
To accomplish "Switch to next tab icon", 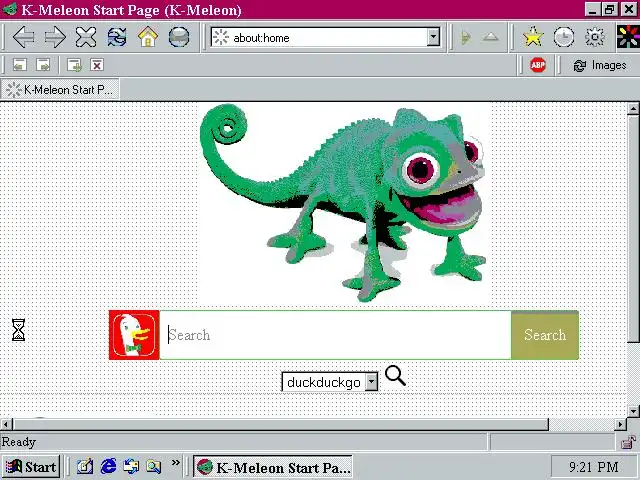I will point(43,65).
